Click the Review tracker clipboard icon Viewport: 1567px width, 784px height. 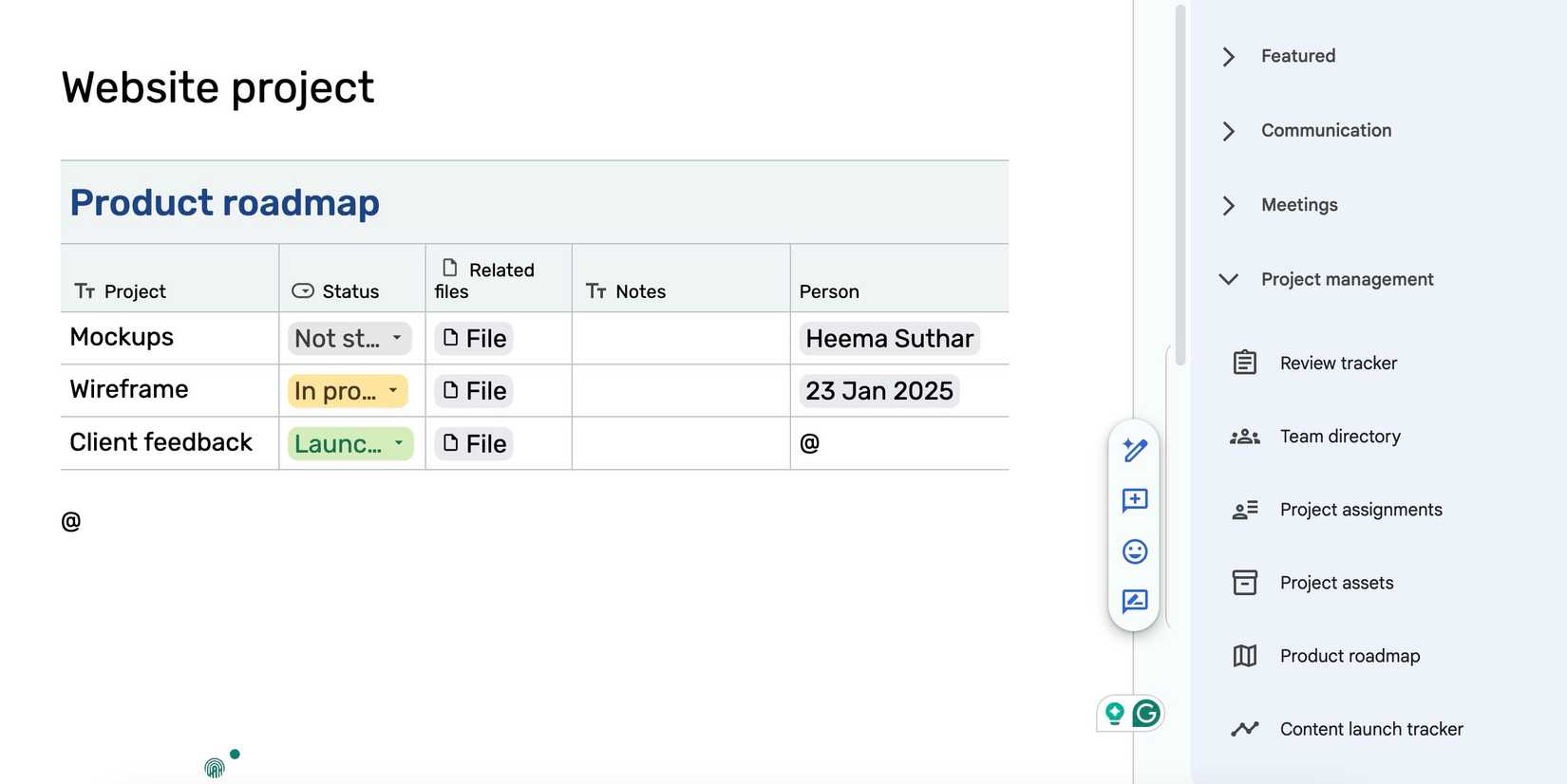point(1244,363)
